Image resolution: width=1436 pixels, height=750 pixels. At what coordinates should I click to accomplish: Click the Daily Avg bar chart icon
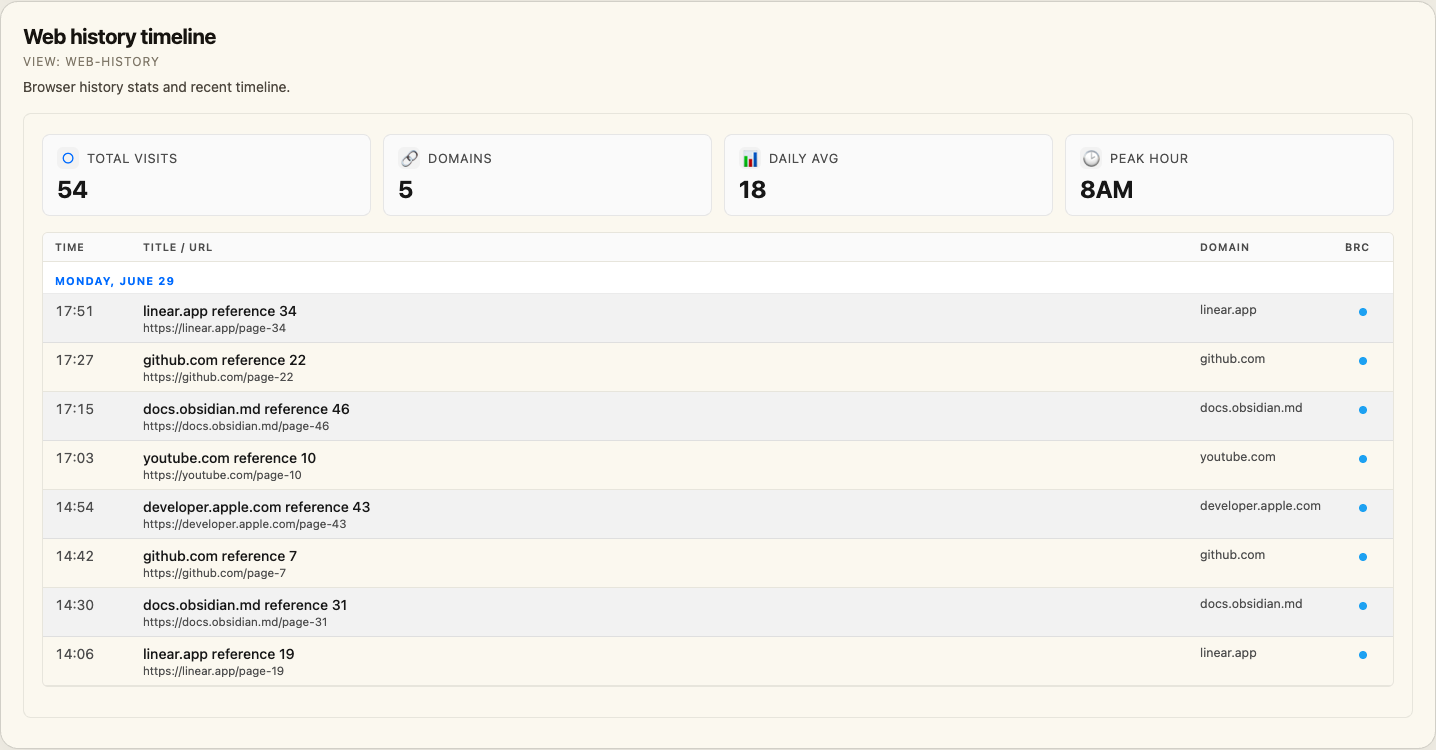750,158
